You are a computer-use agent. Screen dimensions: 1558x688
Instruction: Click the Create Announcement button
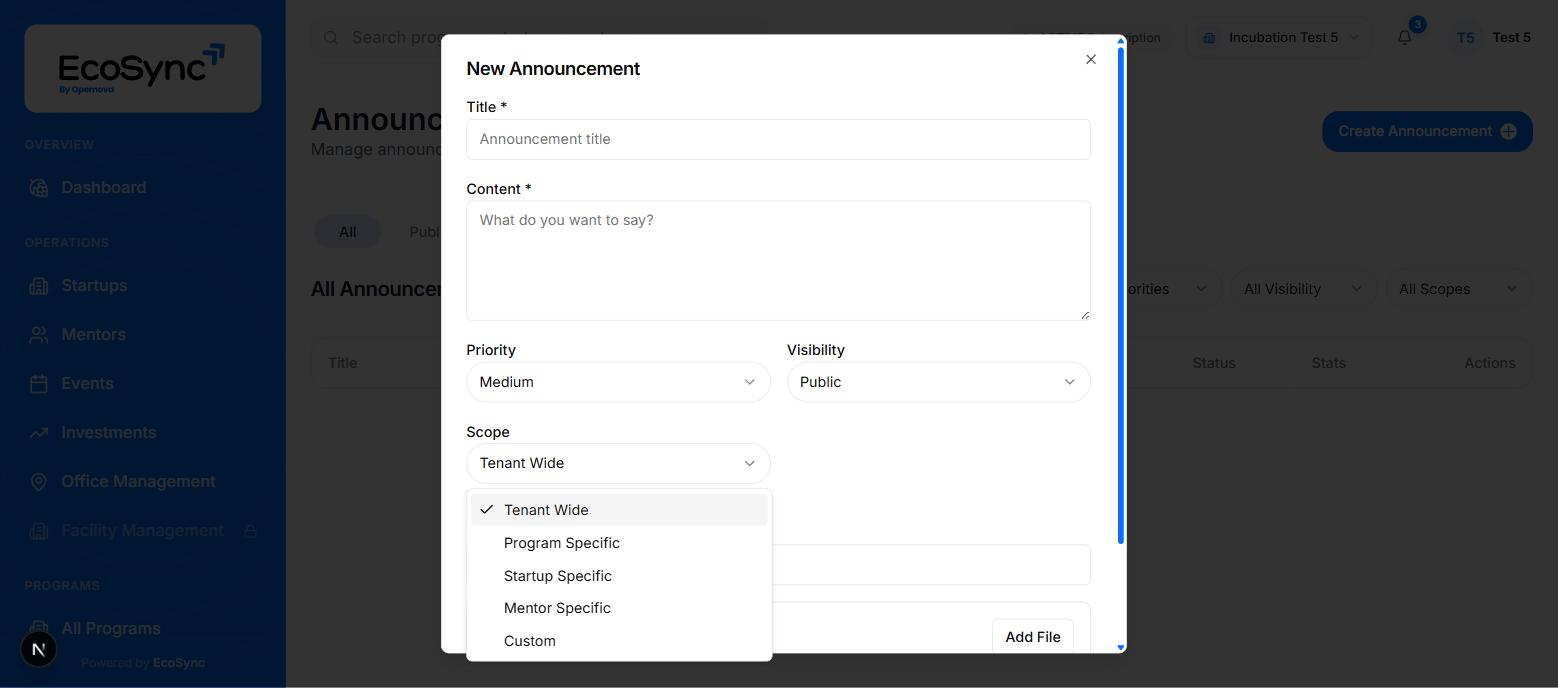[1427, 131]
